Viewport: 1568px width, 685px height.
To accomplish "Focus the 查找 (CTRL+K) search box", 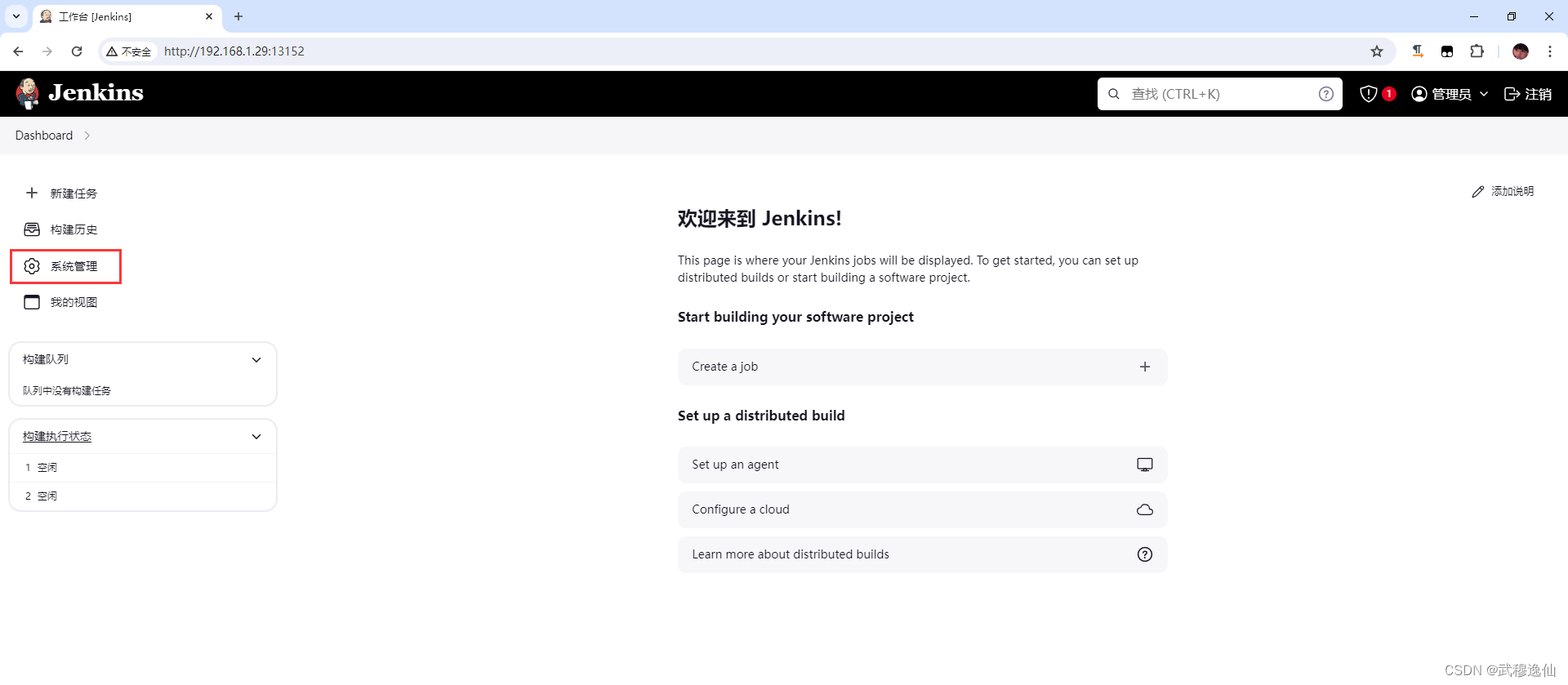I will tap(1219, 94).
